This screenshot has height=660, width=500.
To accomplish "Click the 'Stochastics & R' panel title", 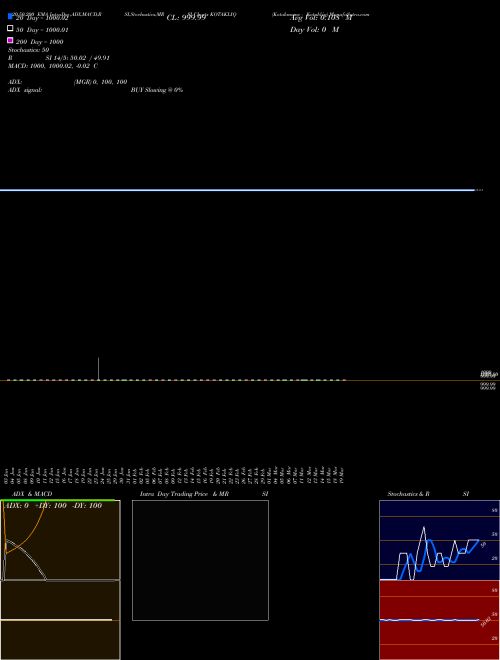I will tap(408, 494).
